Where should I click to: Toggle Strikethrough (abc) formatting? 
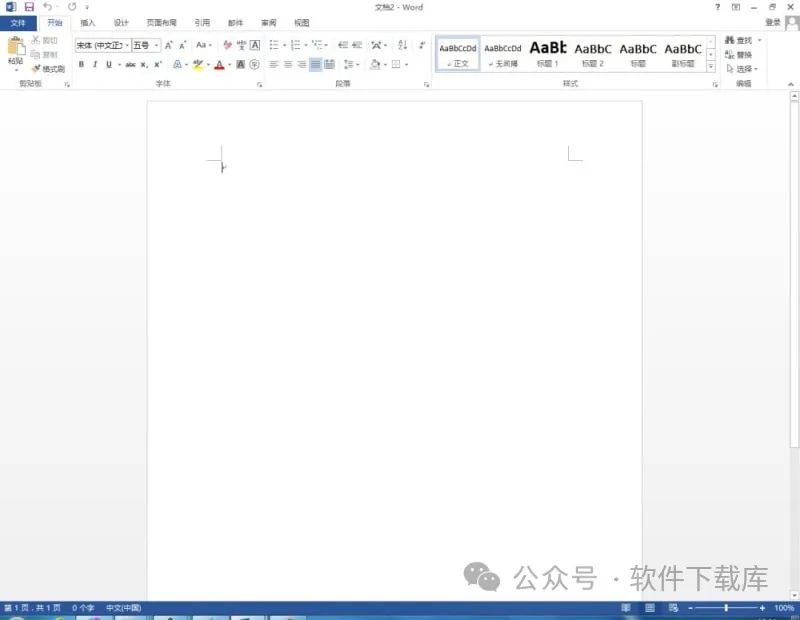pos(131,64)
